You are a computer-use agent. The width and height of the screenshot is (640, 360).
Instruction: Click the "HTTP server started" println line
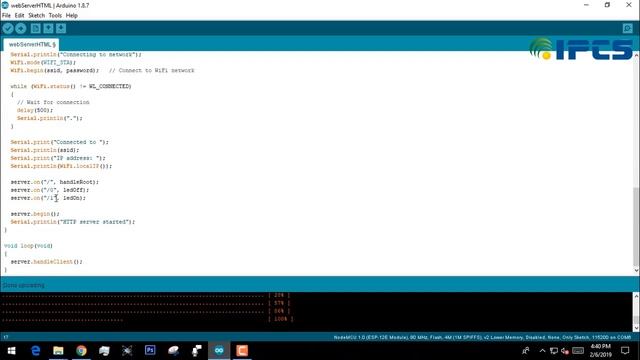click(73, 222)
